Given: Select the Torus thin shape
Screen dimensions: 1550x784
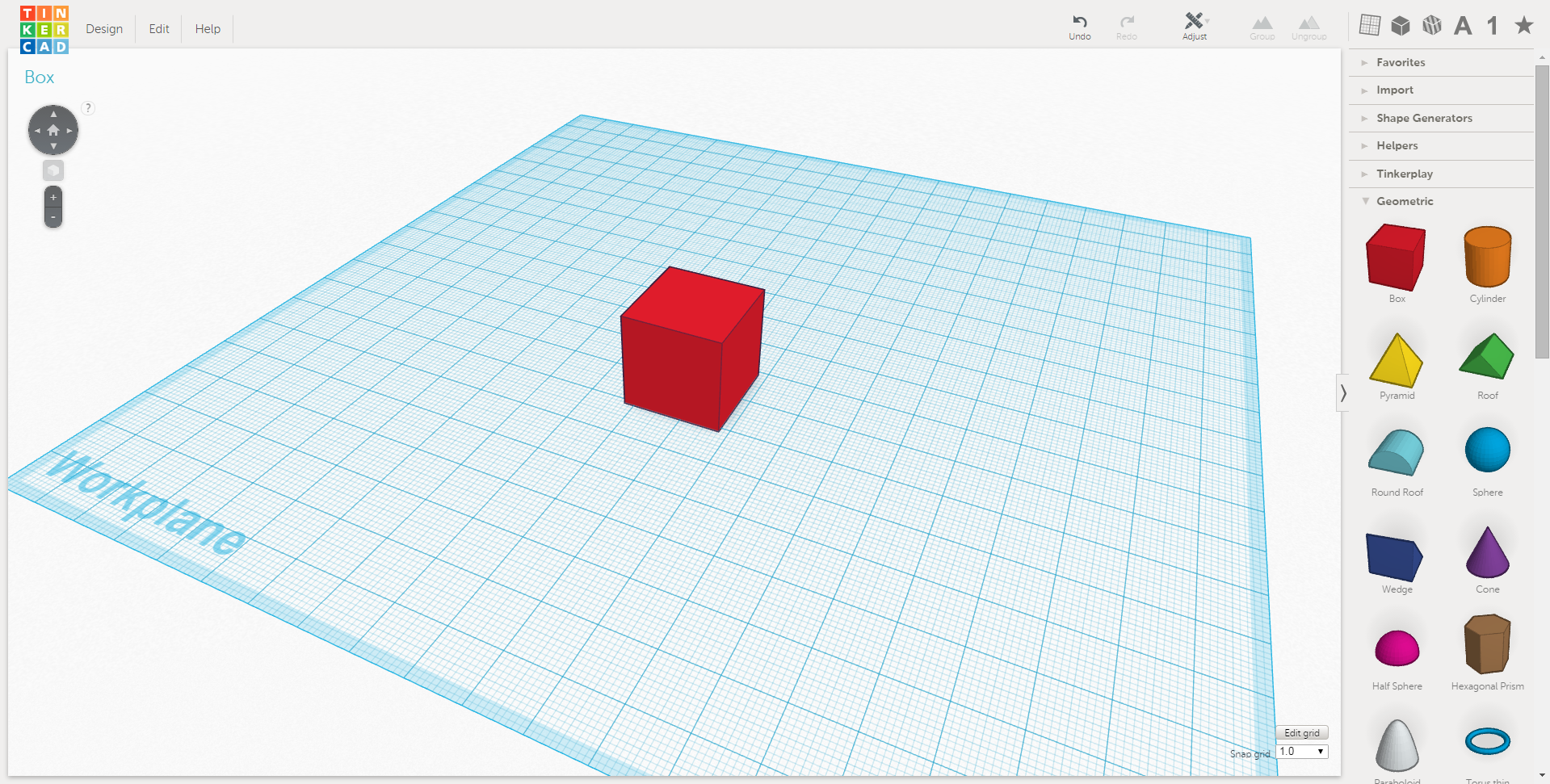Looking at the screenshot, I should (x=1487, y=741).
